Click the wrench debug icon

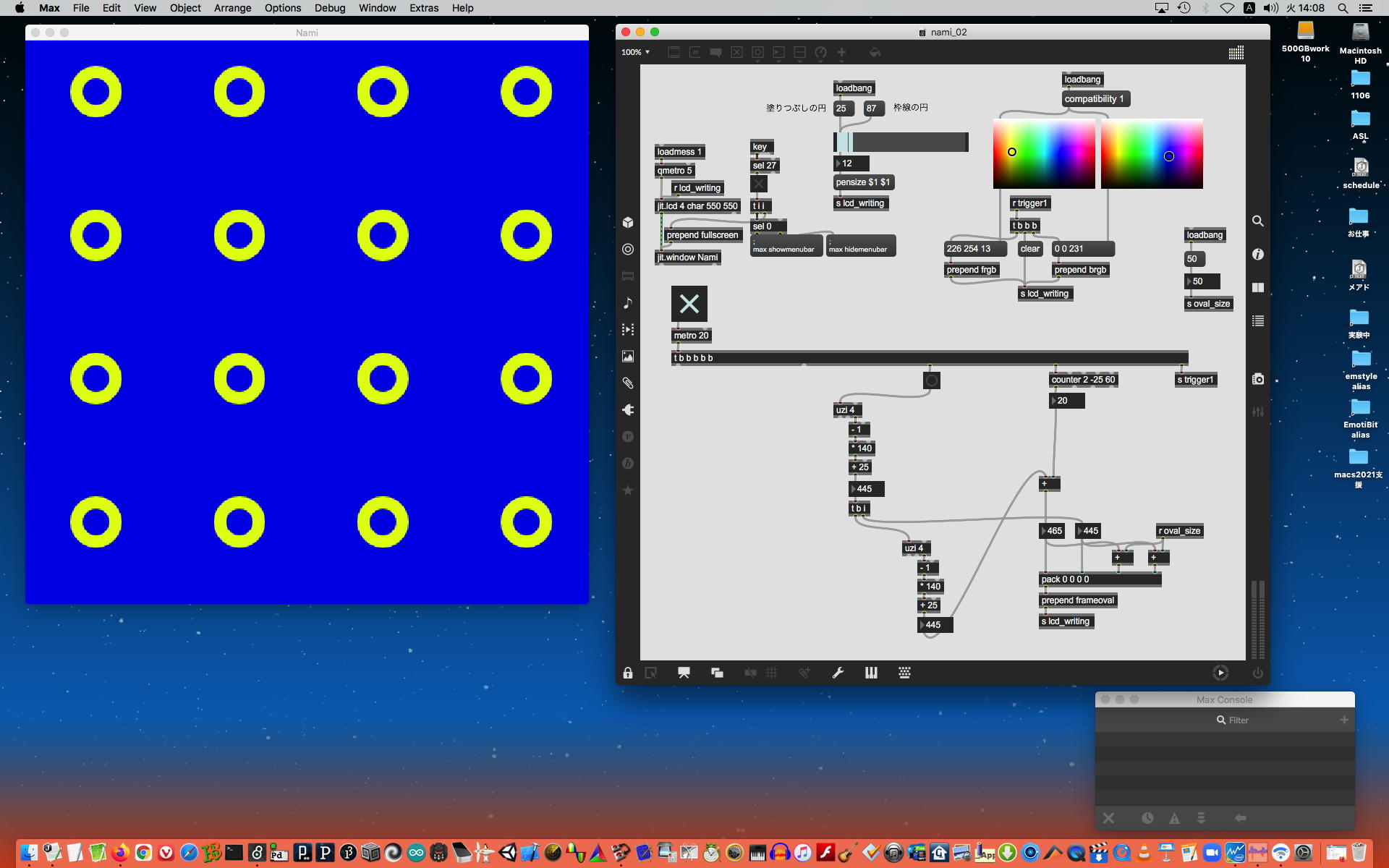[x=838, y=673]
